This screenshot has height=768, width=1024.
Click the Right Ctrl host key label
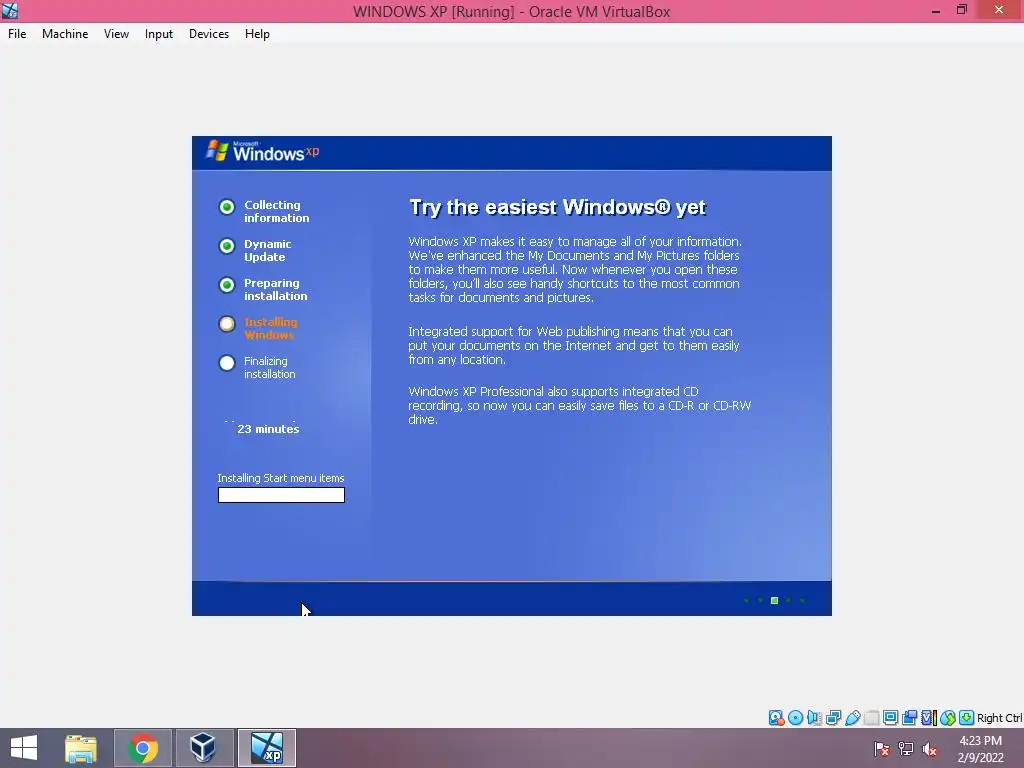(x=999, y=718)
